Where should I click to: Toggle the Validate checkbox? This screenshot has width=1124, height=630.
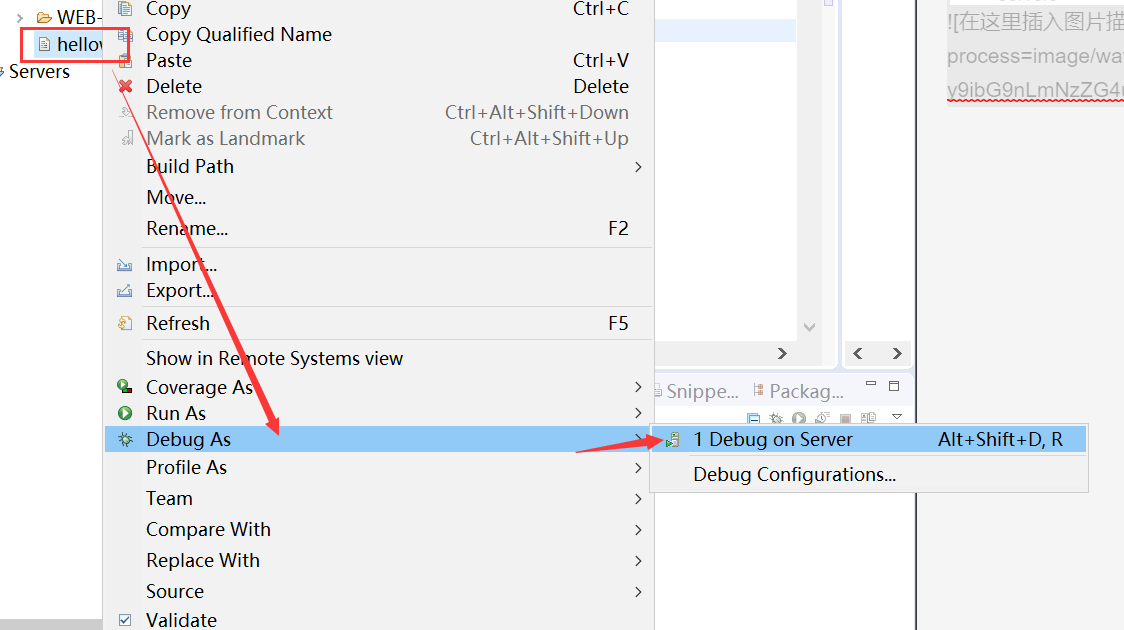coord(125,620)
